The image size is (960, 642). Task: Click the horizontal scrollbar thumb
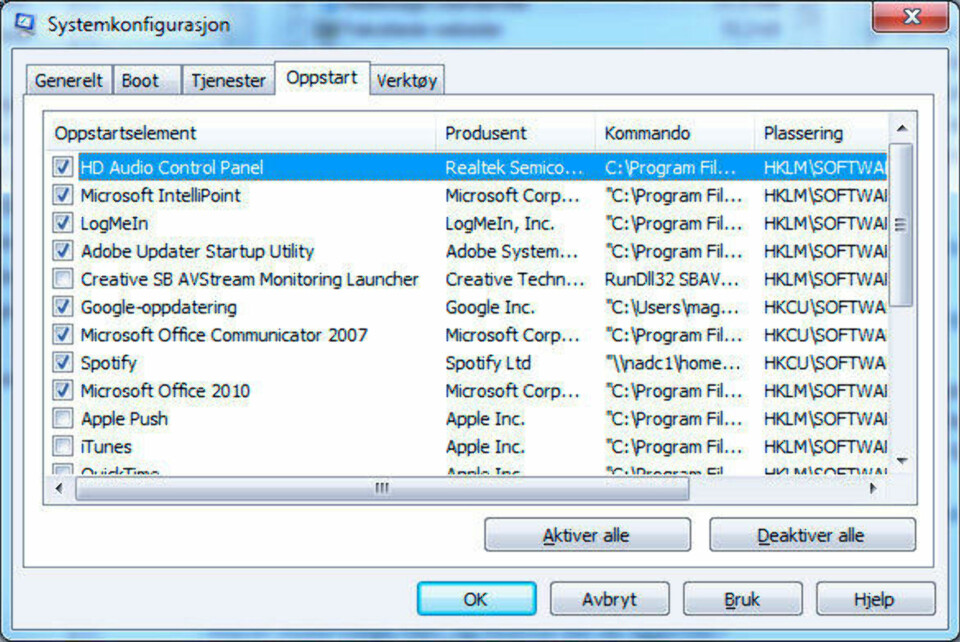pyautogui.click(x=382, y=488)
